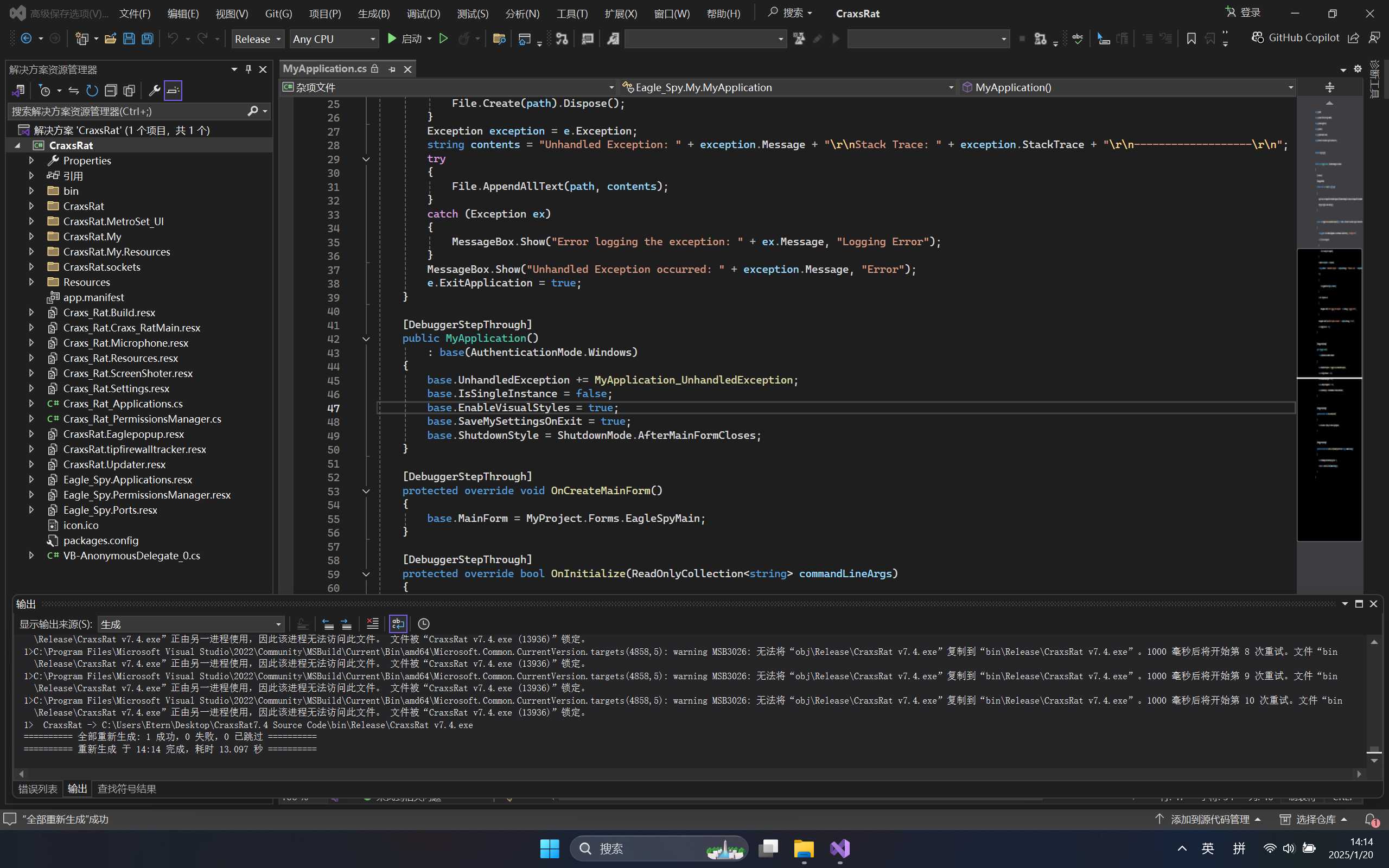Click the navigate backward arrow icon
Image resolution: width=1389 pixels, height=868 pixels.
pyautogui.click(x=26, y=39)
